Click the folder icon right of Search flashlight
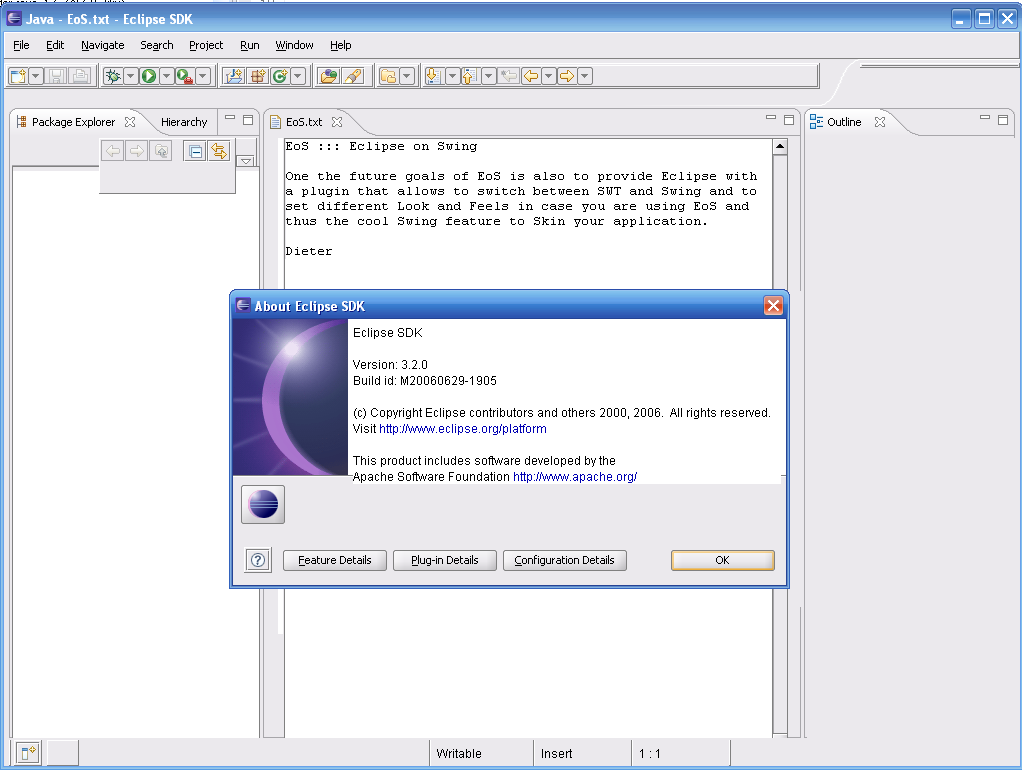Image resolution: width=1022 pixels, height=770 pixels. coord(388,76)
